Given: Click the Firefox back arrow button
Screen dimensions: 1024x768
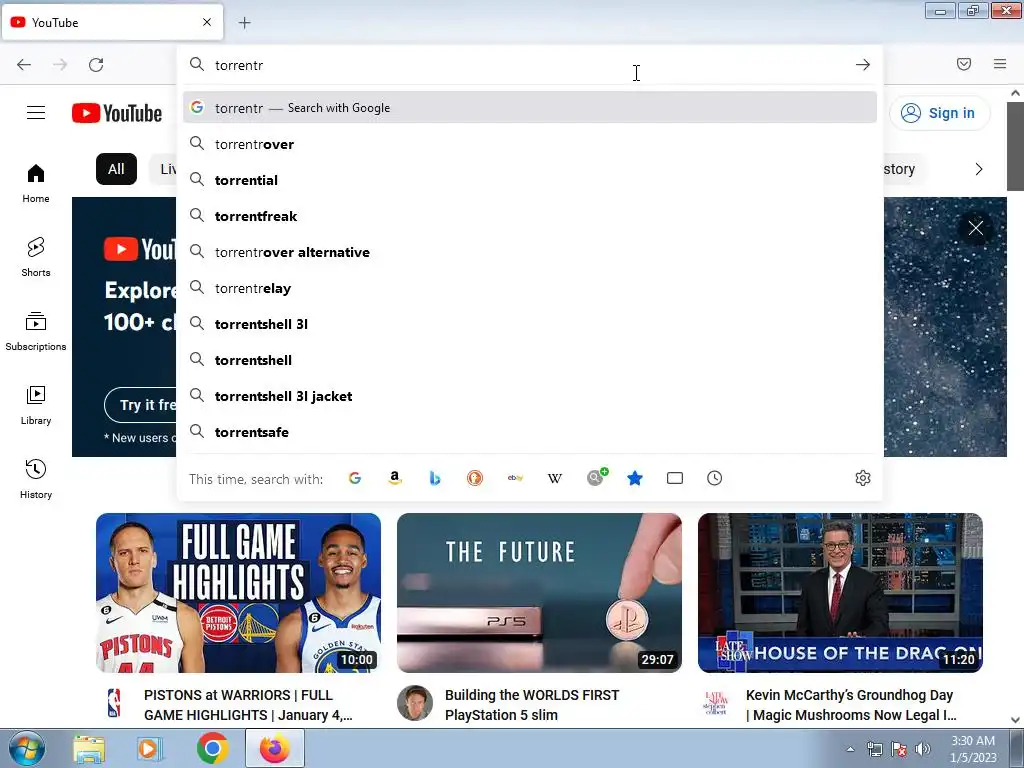Looking at the screenshot, I should coord(24,65).
